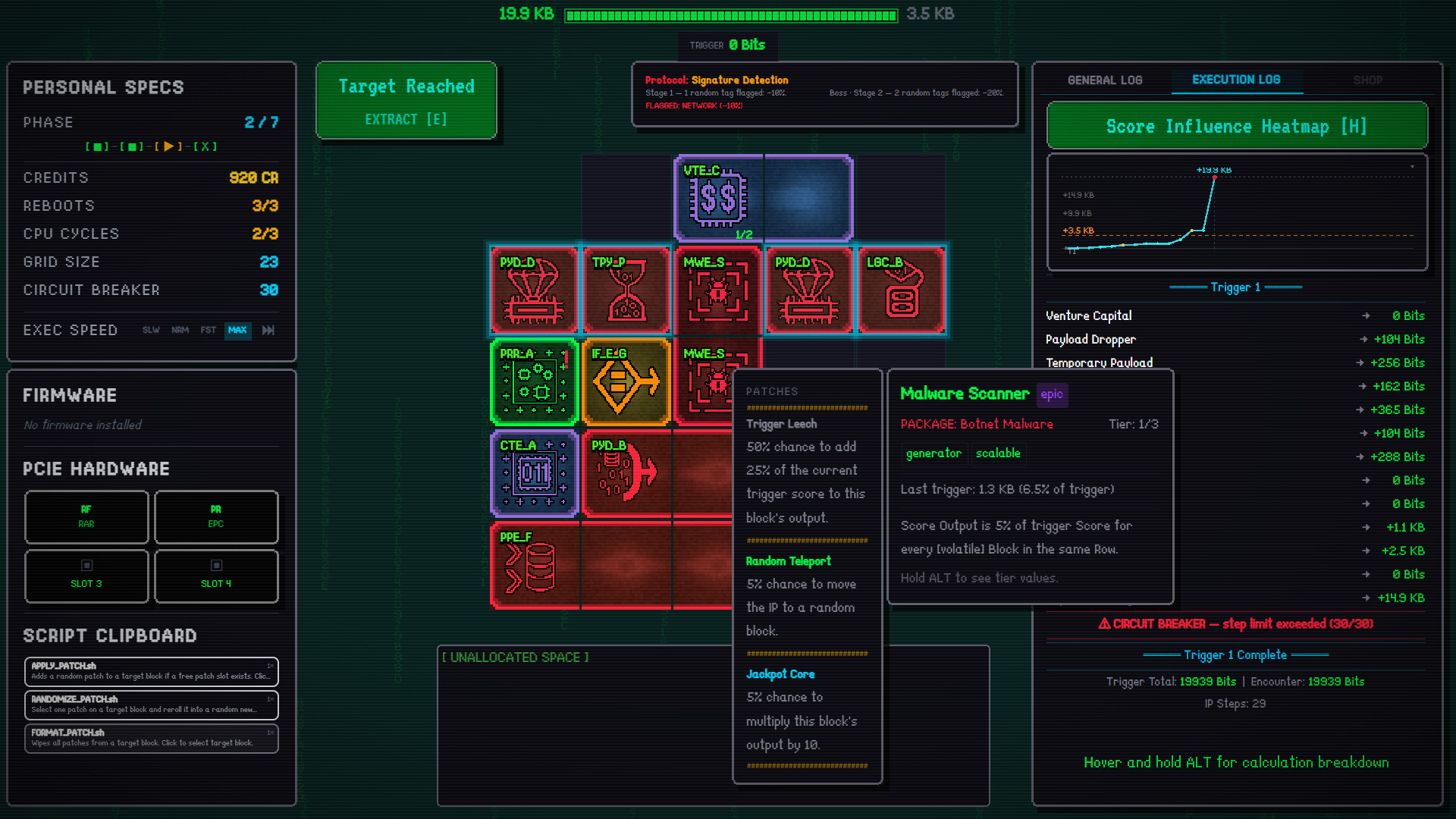Click the Jackpot Core patch entry
The height and width of the screenshot is (819, 1456).
click(807, 709)
